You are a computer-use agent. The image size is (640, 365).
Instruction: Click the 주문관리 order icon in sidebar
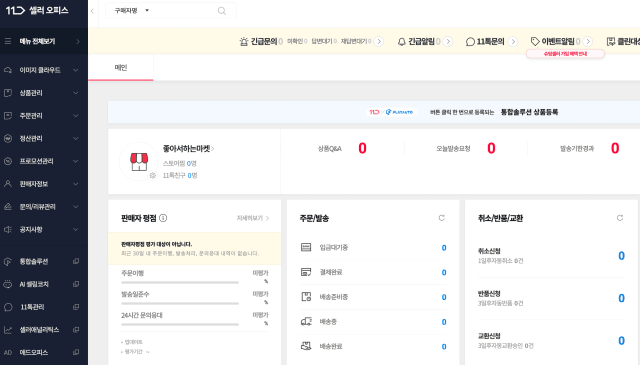8,116
